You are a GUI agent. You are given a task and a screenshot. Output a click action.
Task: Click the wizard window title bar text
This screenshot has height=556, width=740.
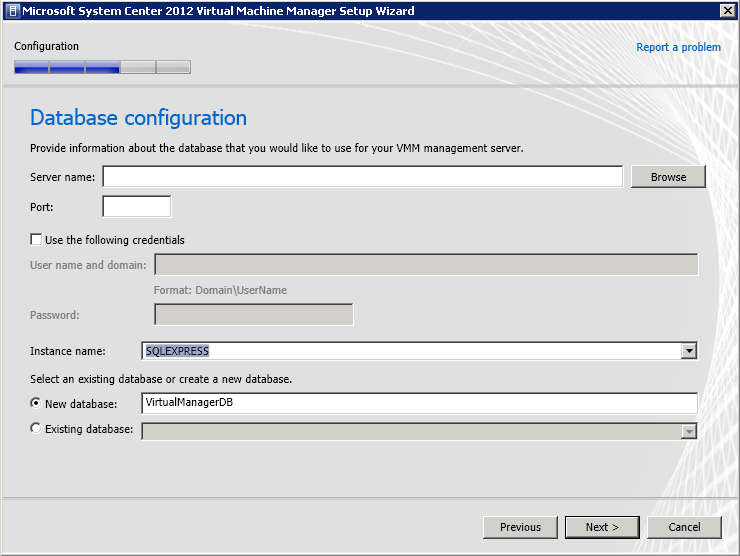click(x=218, y=11)
